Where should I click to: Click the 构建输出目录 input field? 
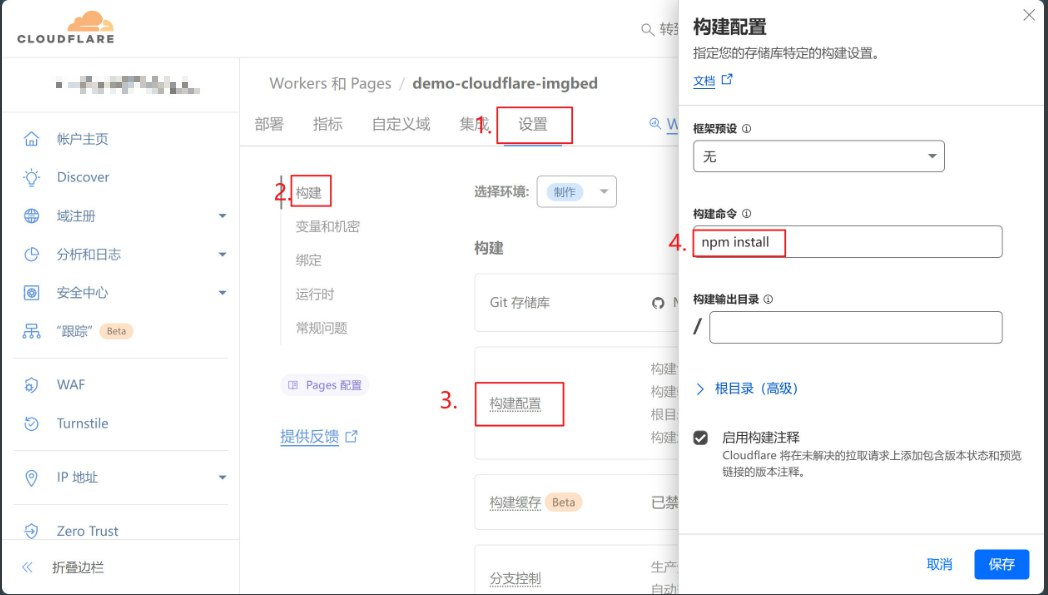pos(855,327)
